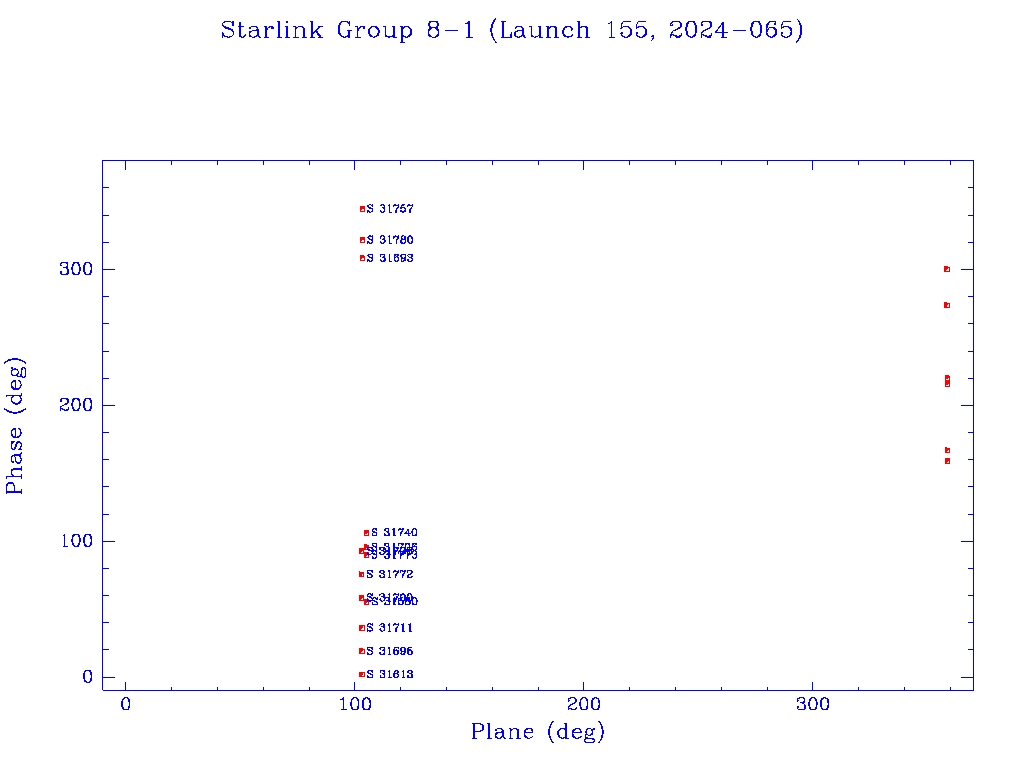
Task: Click the "200" tick label on Phase axis
Action: (76, 405)
